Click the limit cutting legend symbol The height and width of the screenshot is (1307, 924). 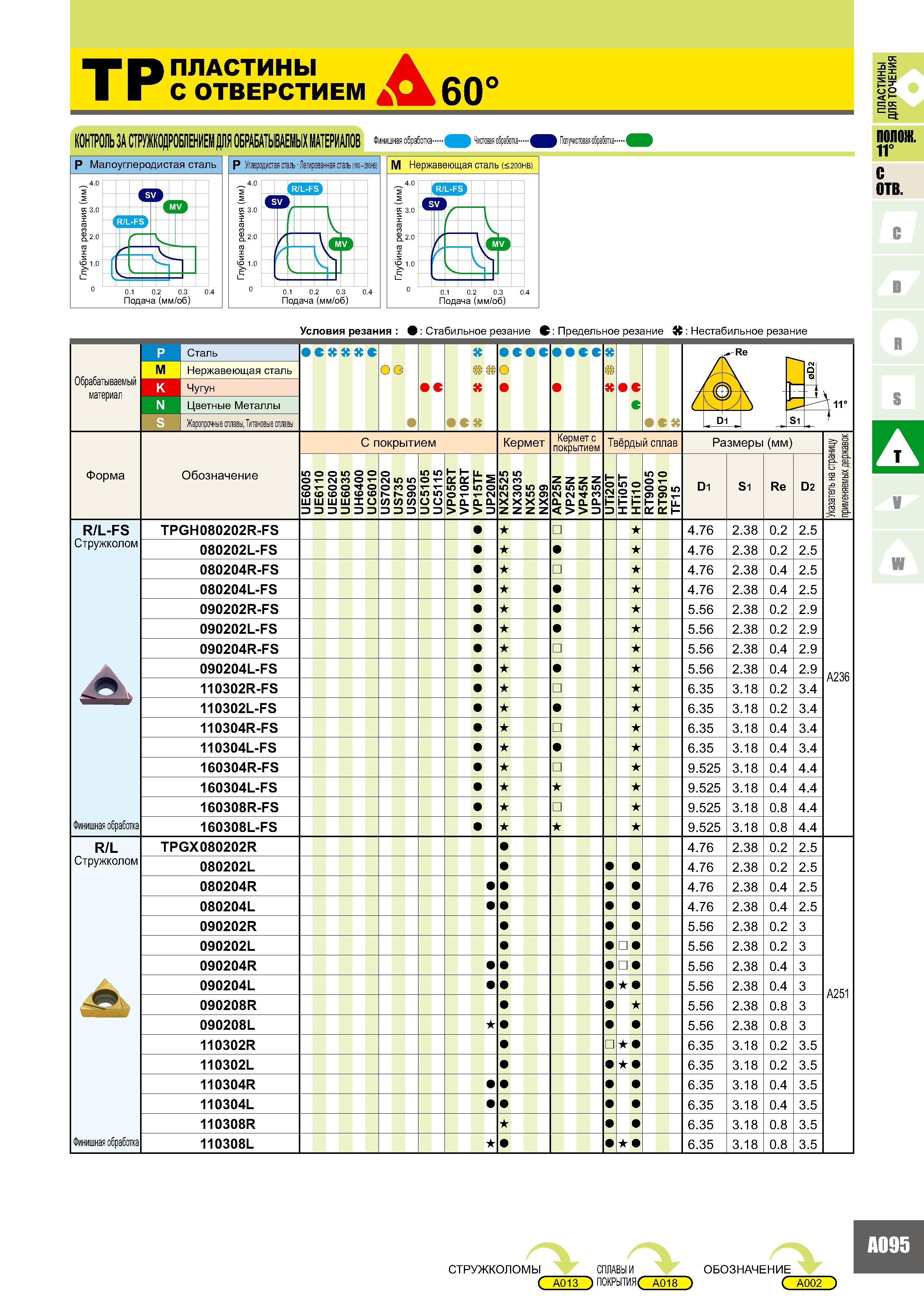[545, 331]
